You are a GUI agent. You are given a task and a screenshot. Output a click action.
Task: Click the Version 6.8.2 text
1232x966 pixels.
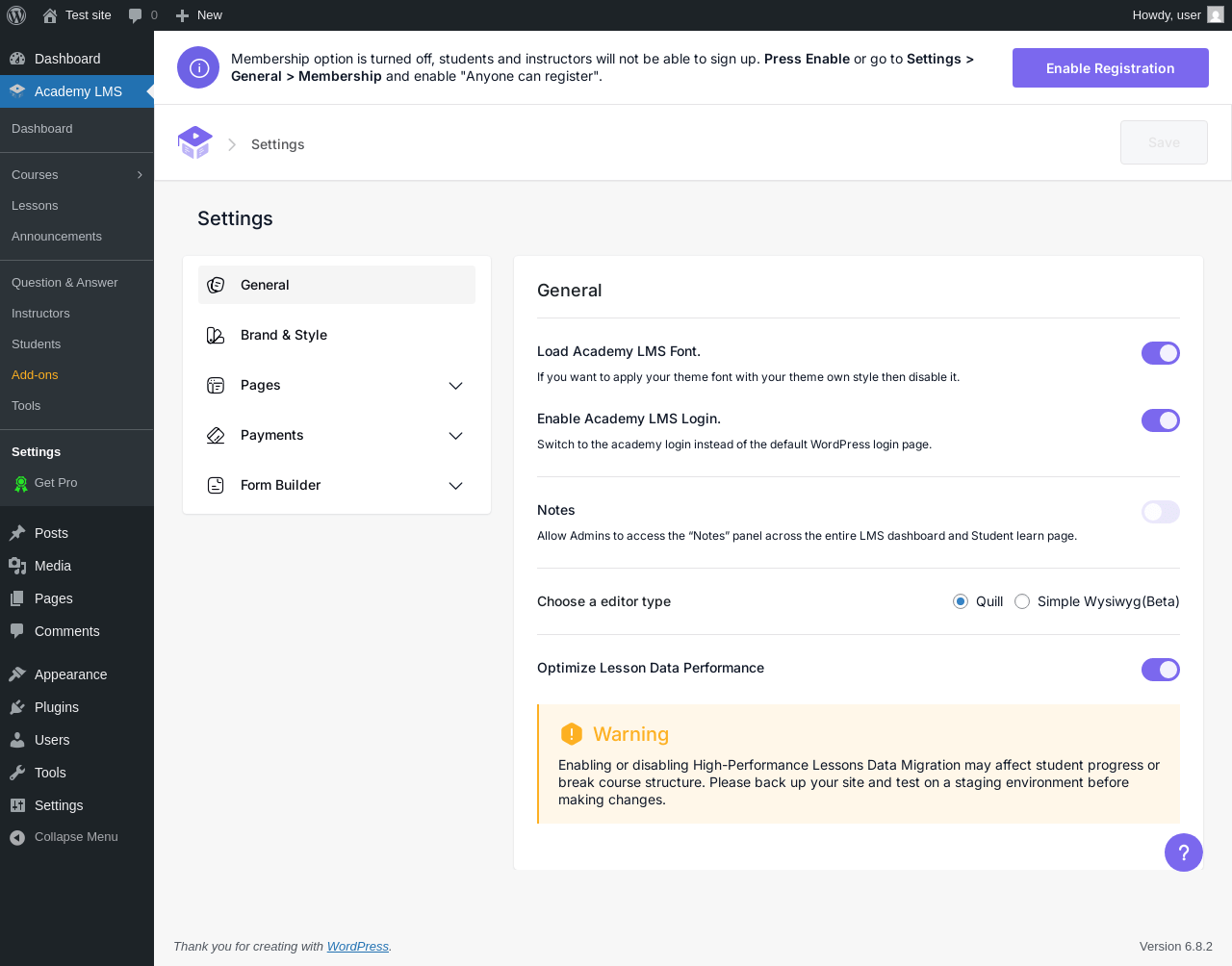1176,947
